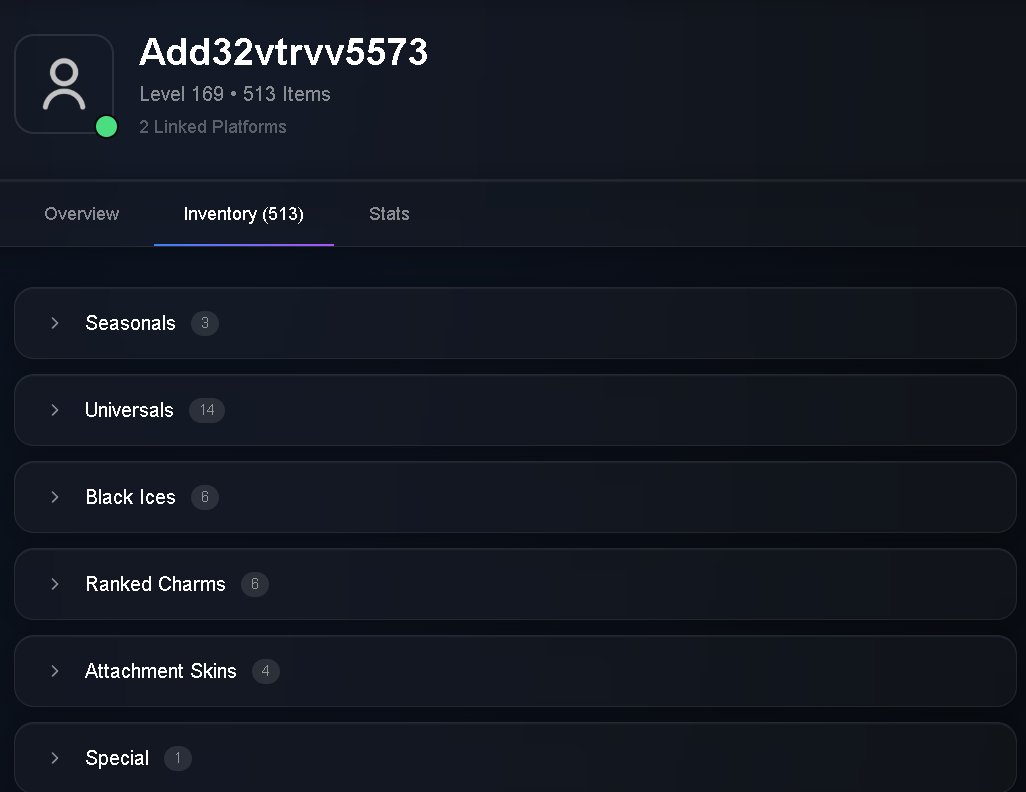Click the user profile avatar icon
The image size is (1026, 792).
pyautogui.click(x=64, y=84)
